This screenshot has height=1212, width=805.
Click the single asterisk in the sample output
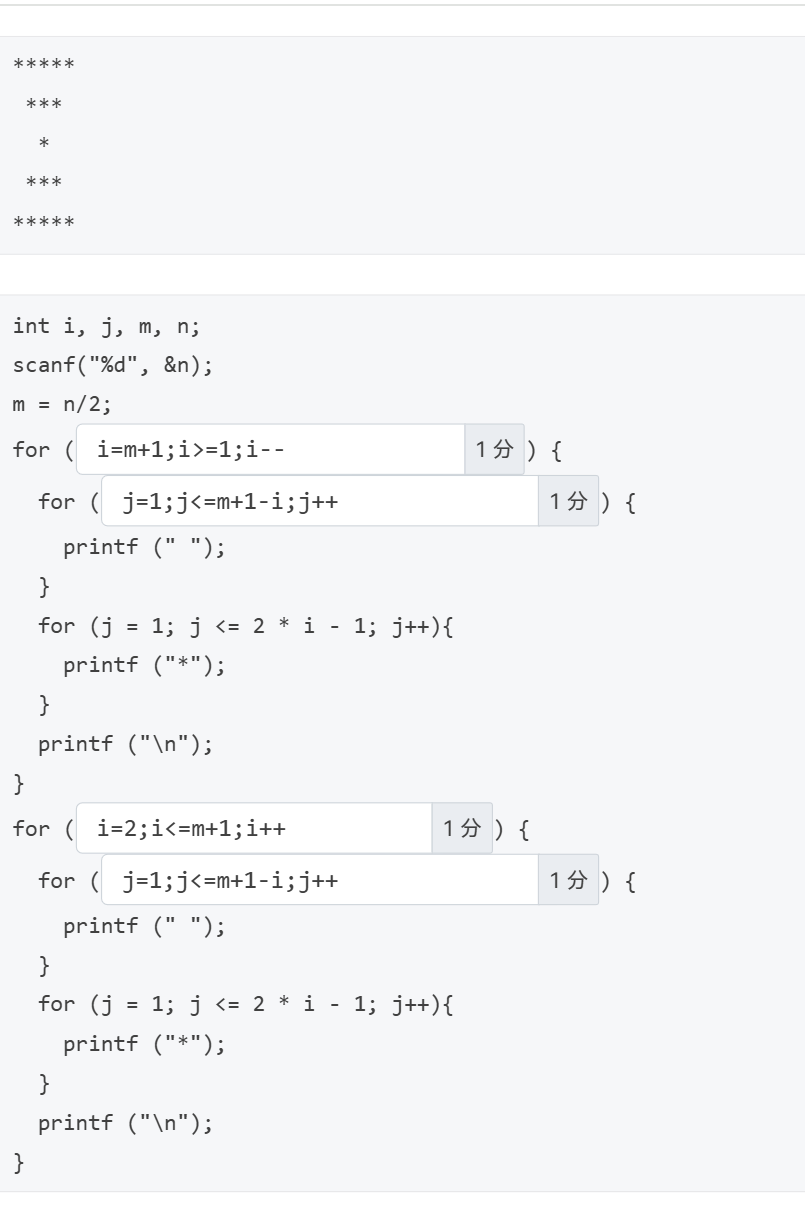pyautogui.click(x=43, y=144)
